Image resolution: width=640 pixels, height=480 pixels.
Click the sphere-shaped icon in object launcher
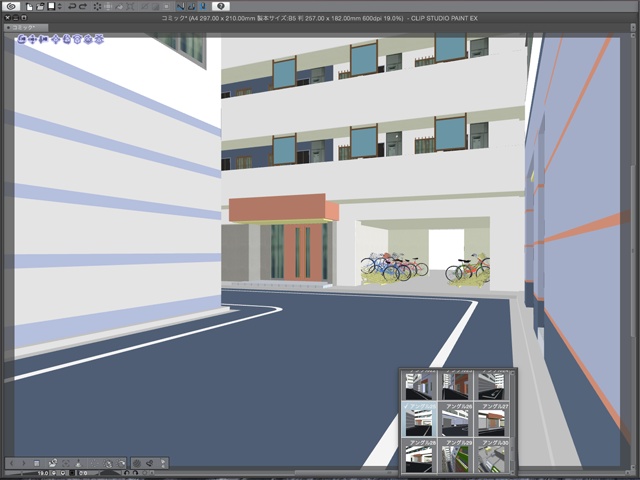[x=137, y=463]
